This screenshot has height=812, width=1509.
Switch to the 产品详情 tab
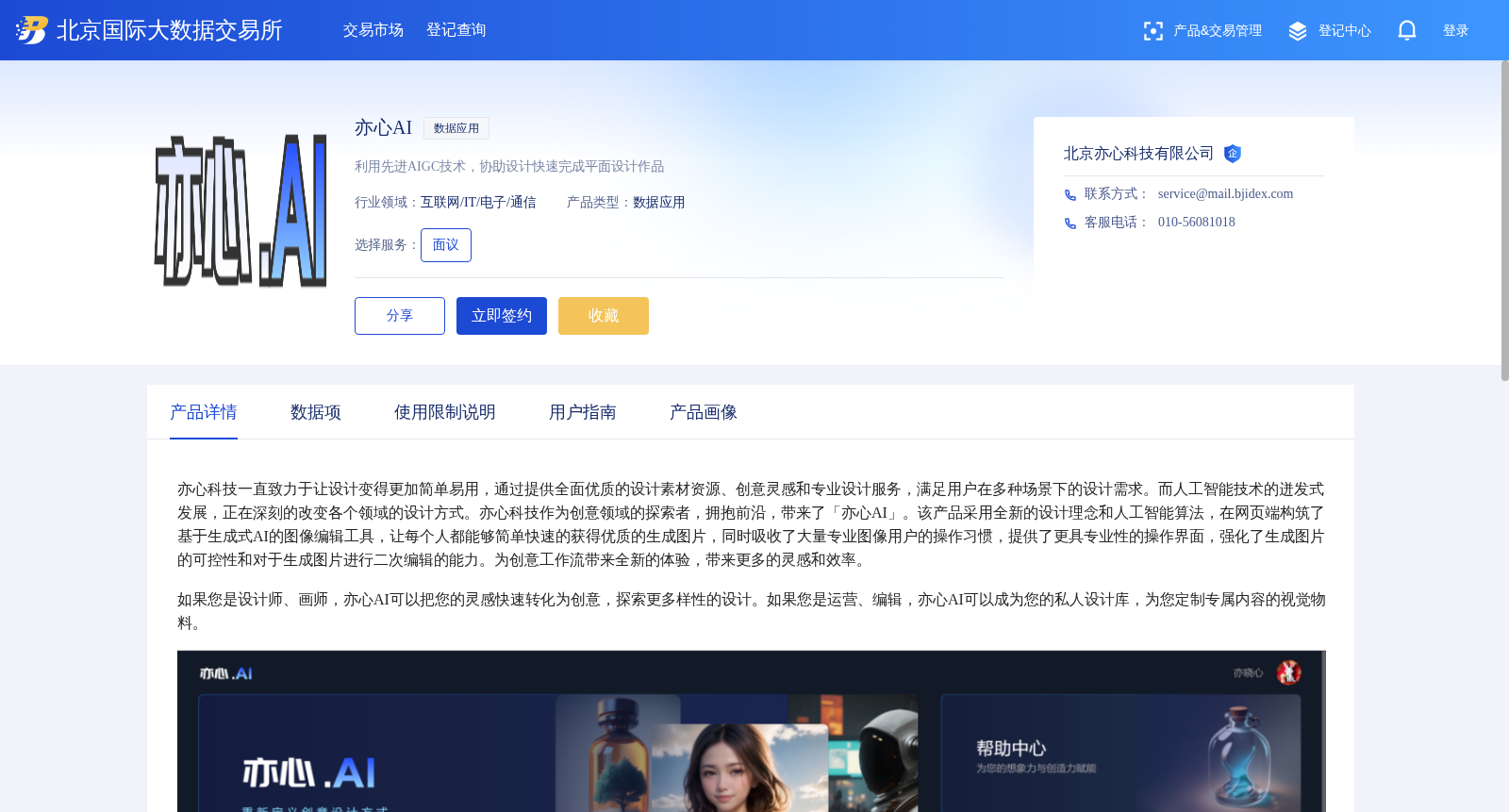(204, 412)
